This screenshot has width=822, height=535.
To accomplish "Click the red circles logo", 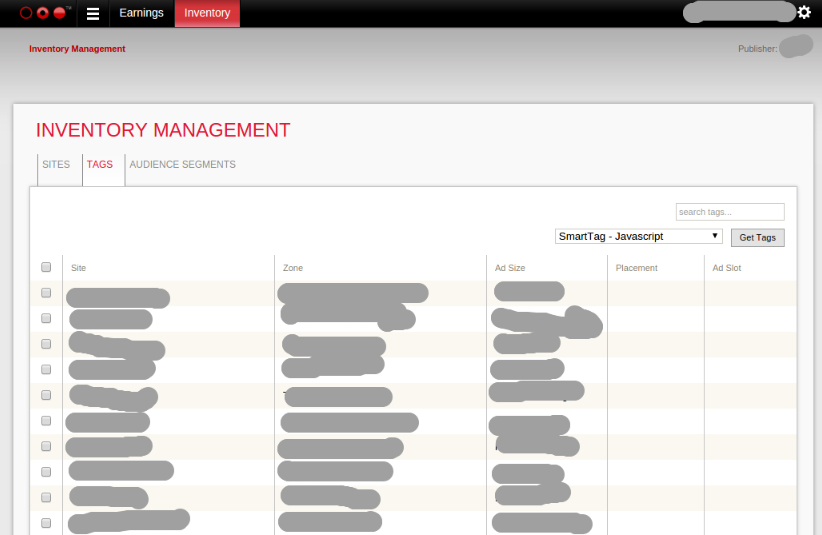I will tap(44, 13).
